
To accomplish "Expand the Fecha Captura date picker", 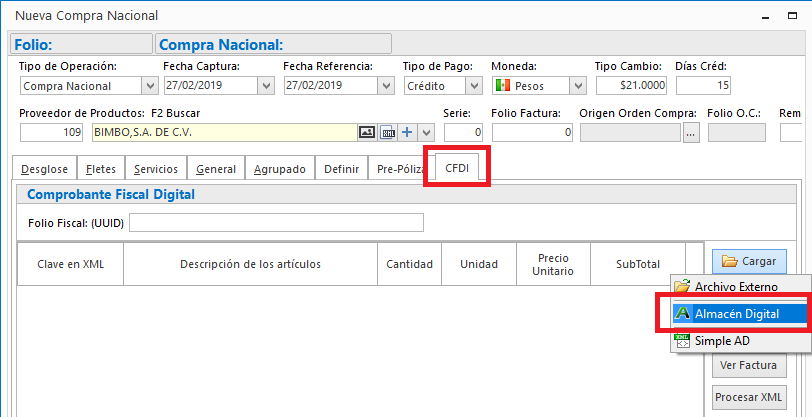I will [x=265, y=86].
